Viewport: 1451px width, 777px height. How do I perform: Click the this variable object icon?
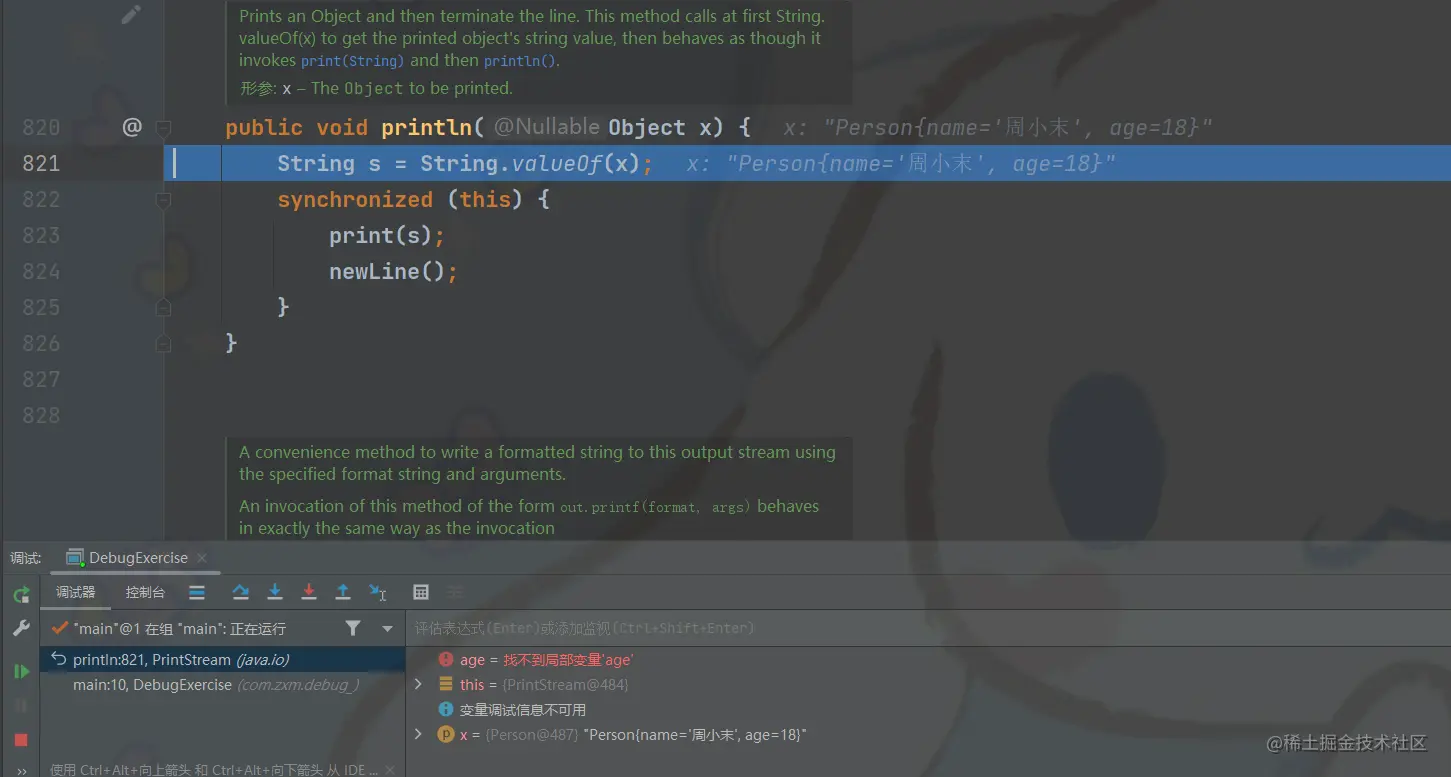click(x=446, y=685)
